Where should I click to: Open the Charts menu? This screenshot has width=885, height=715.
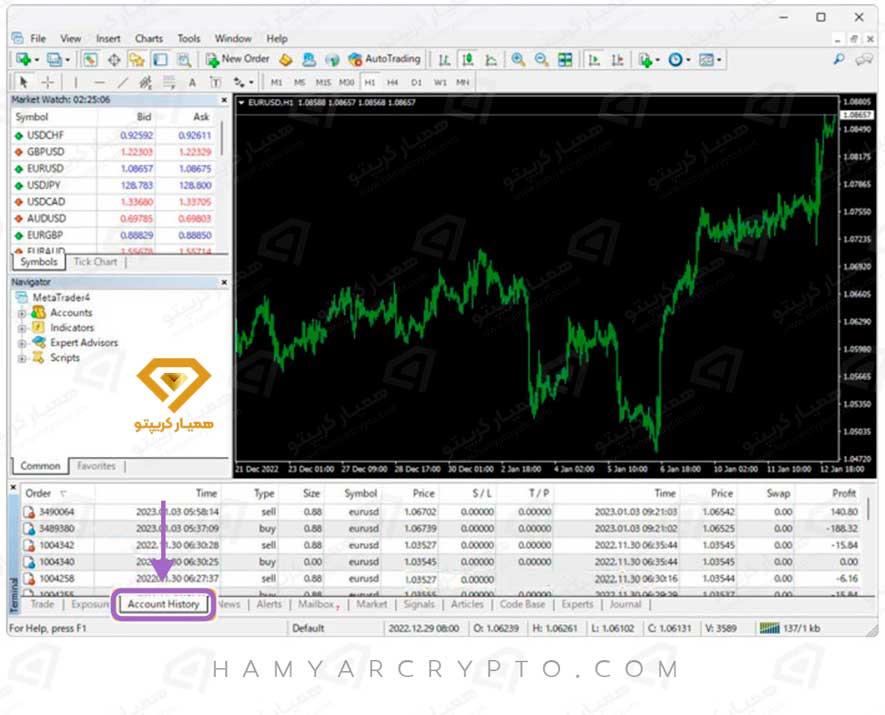click(x=148, y=38)
